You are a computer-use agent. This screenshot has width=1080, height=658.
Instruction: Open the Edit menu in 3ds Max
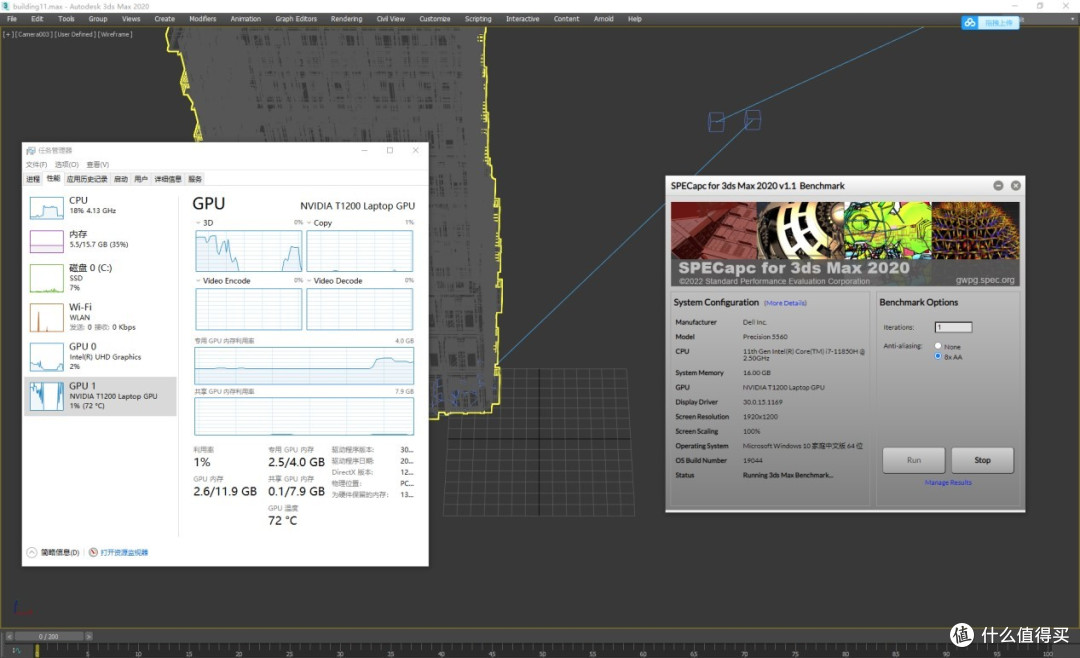pos(37,19)
